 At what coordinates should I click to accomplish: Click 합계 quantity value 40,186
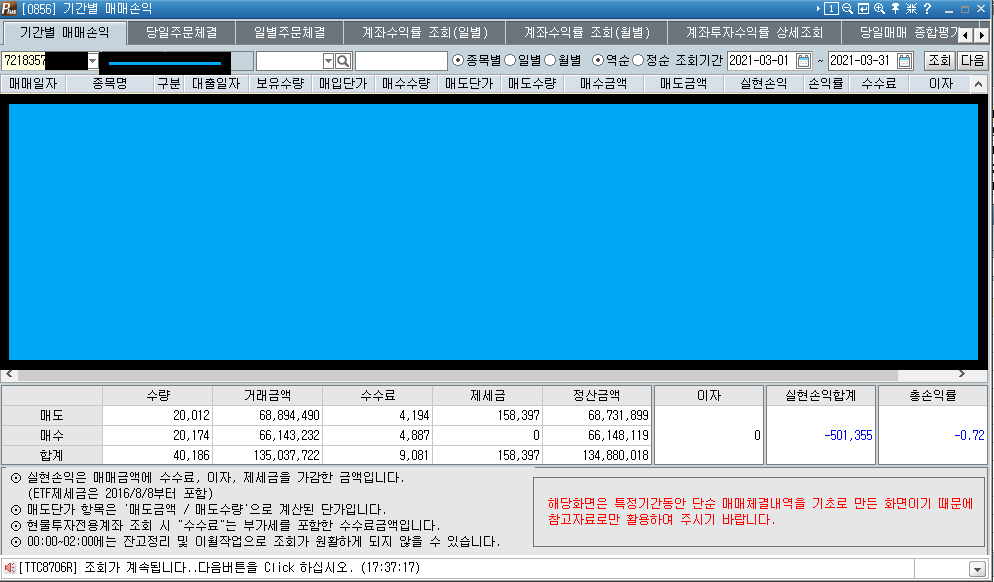click(191, 455)
